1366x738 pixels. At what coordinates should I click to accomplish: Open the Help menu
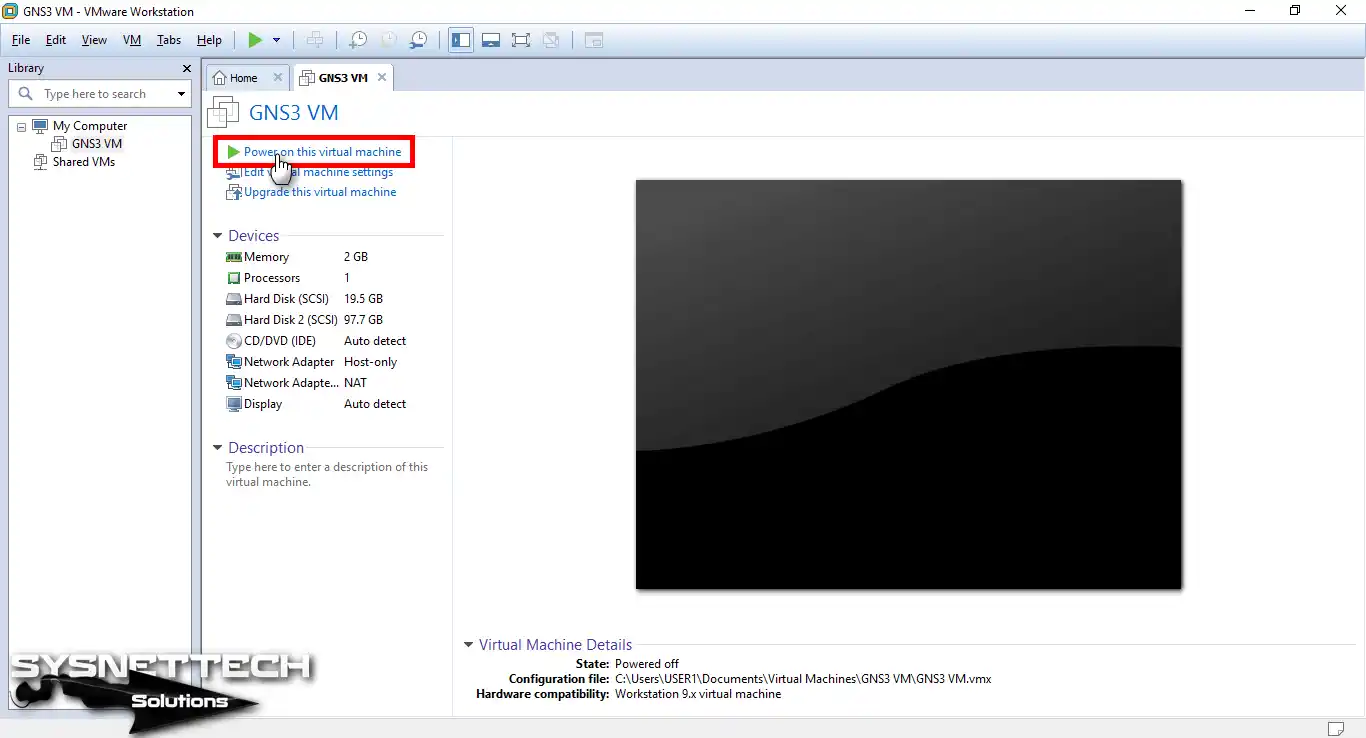209,40
